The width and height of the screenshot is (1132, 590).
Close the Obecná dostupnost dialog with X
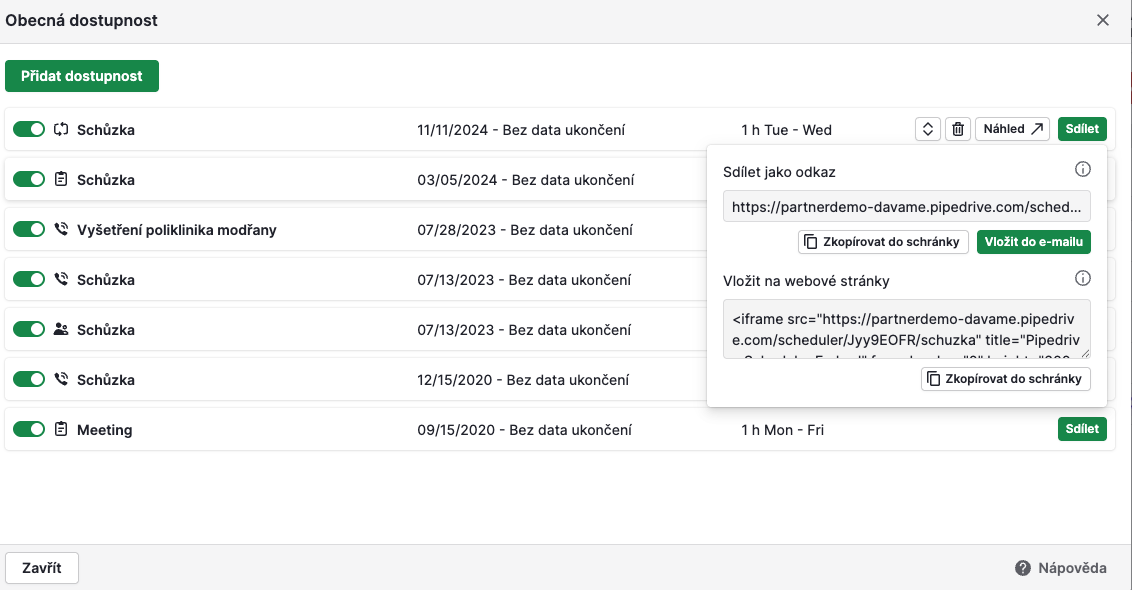tap(1103, 20)
